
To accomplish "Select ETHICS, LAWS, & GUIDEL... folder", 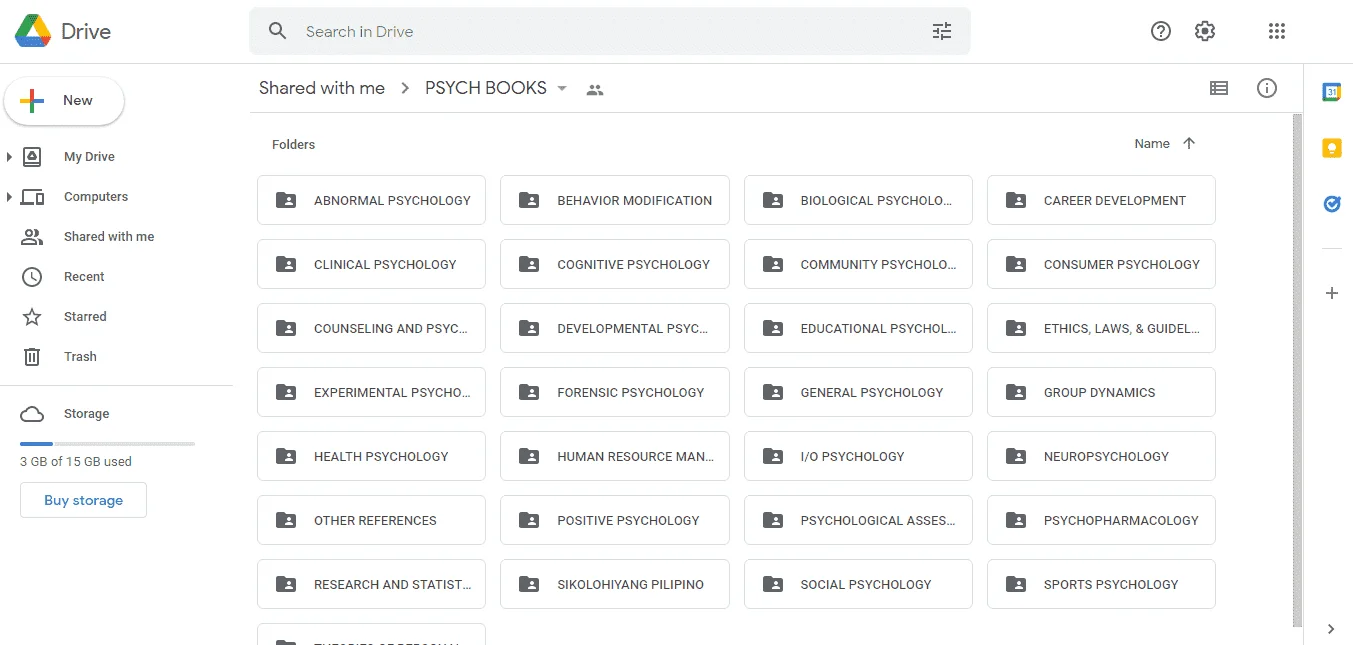I will coord(1101,328).
